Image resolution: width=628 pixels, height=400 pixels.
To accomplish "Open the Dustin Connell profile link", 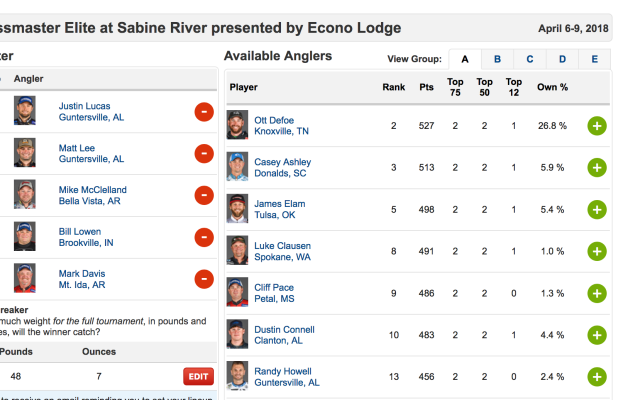I will pos(287,329).
